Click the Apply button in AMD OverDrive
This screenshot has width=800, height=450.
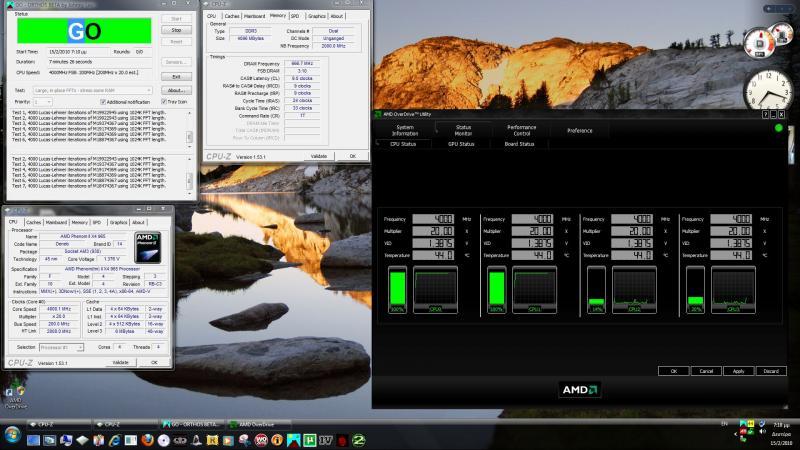point(738,371)
